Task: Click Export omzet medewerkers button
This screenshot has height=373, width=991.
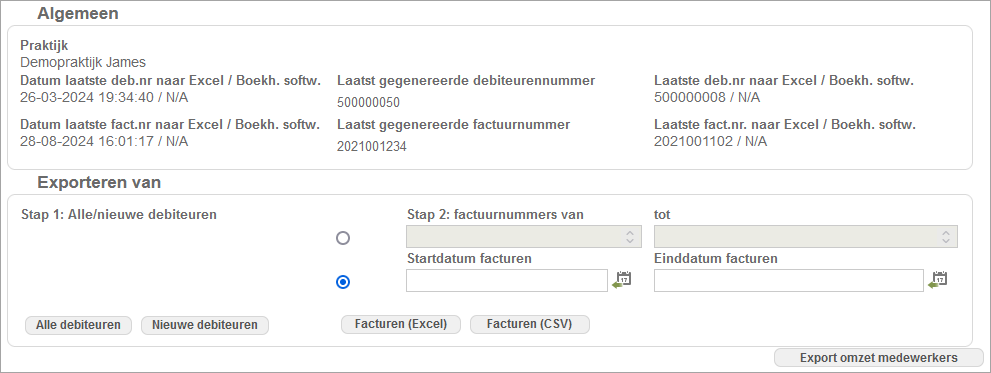Action: [x=879, y=358]
